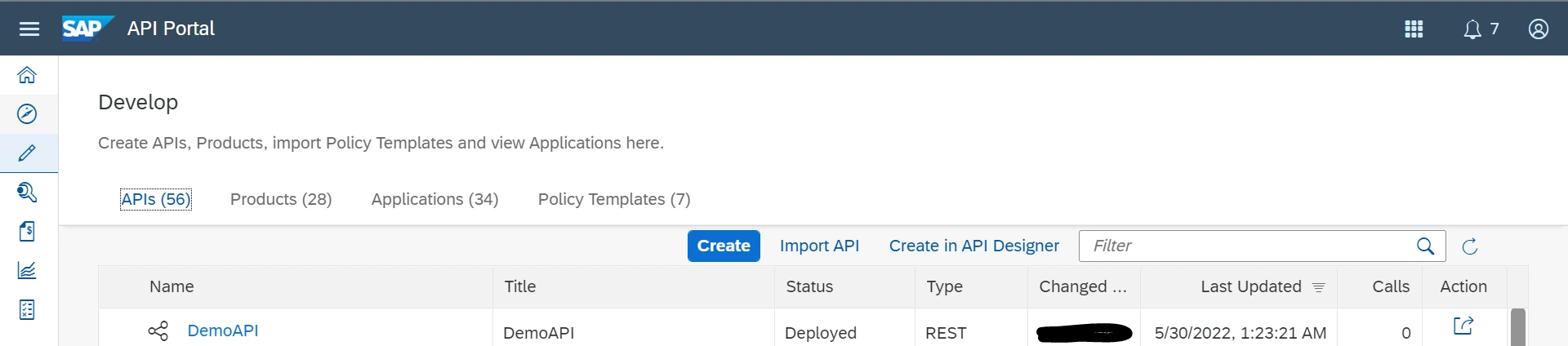Open the Monetize document icon in sidebar
Screen dimensions: 1568x346
point(27,231)
